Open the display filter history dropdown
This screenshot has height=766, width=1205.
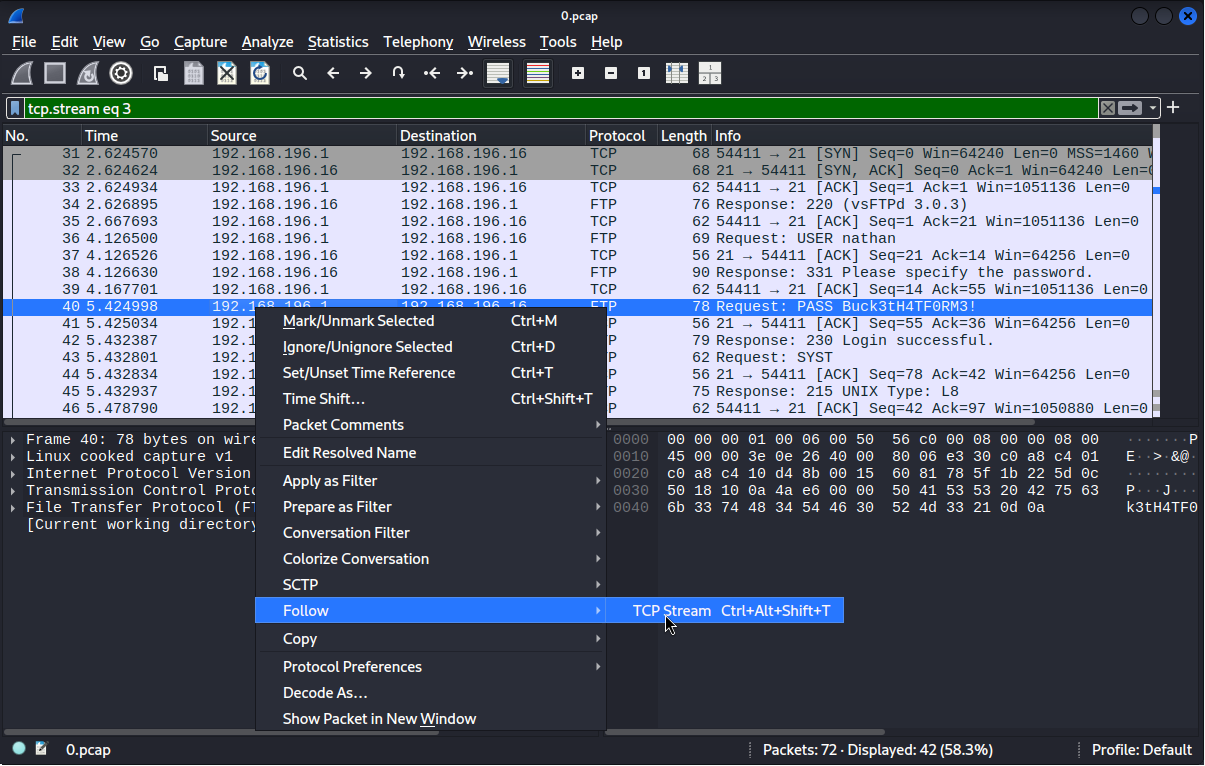pyautogui.click(x=1153, y=108)
